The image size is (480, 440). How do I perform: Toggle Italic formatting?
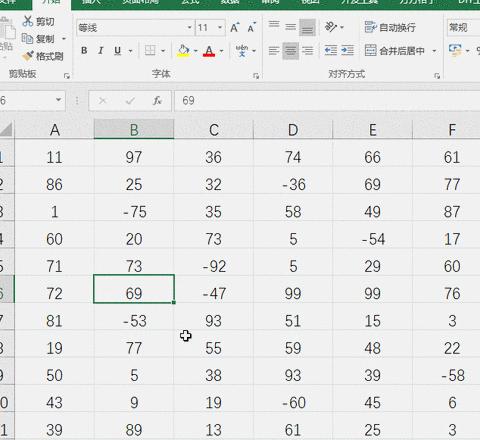pos(100,51)
